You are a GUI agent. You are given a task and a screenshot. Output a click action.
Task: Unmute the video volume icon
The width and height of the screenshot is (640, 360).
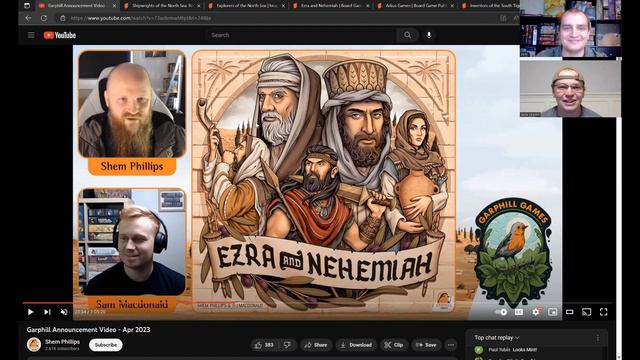(64, 312)
